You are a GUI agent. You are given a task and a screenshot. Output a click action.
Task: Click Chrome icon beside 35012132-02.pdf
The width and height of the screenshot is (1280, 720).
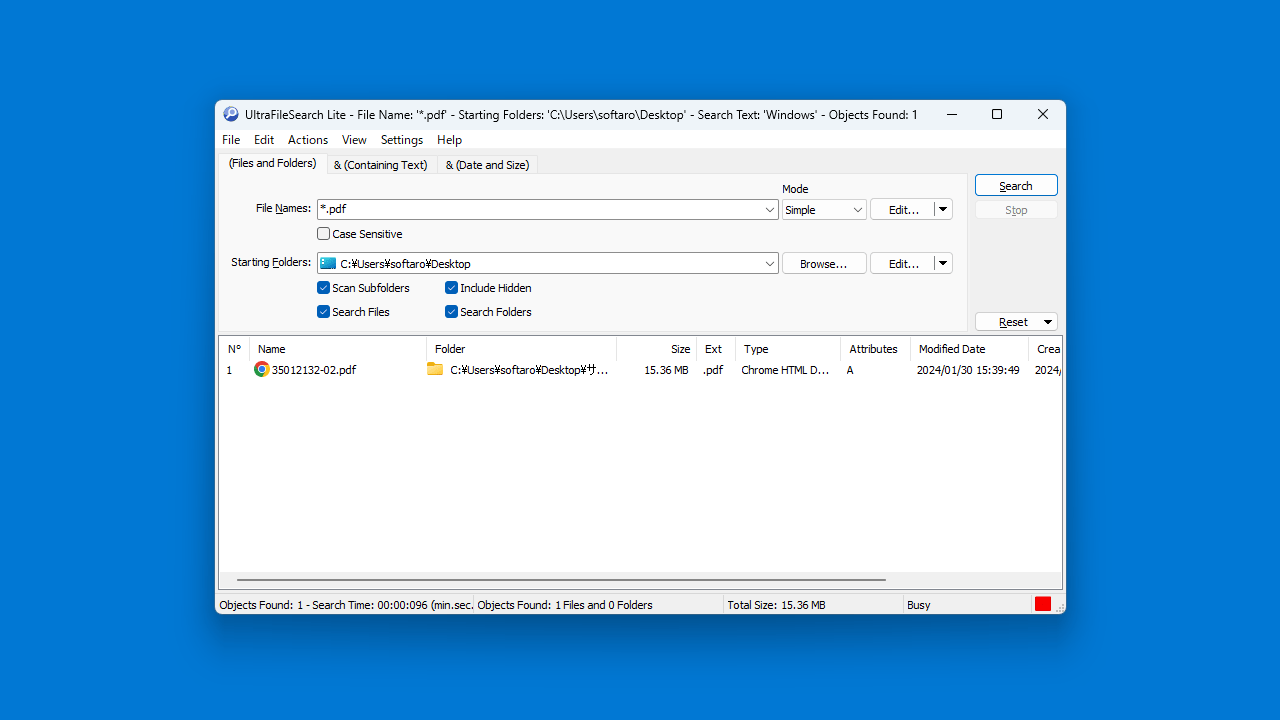262,369
